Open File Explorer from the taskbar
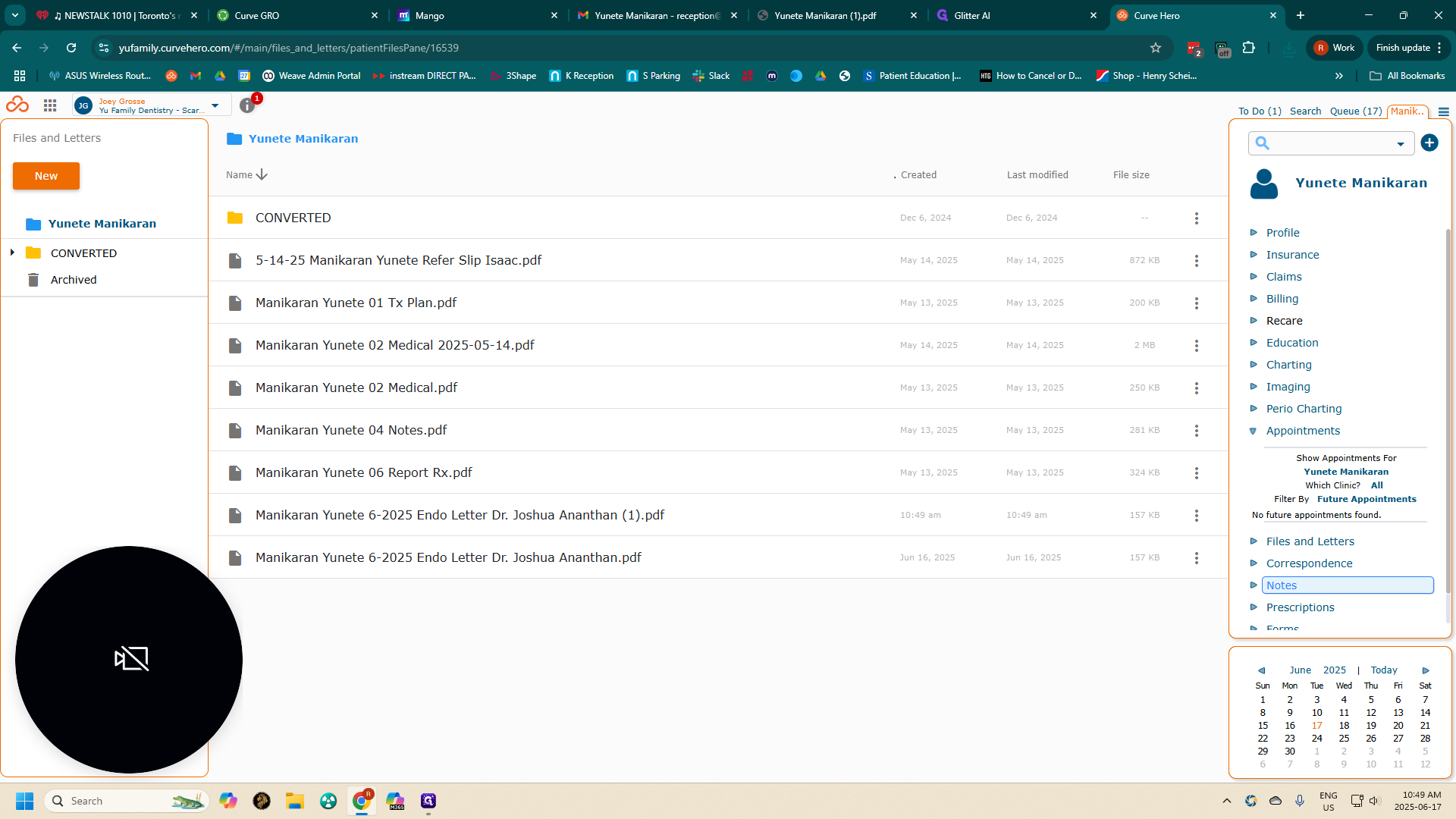 click(x=295, y=801)
